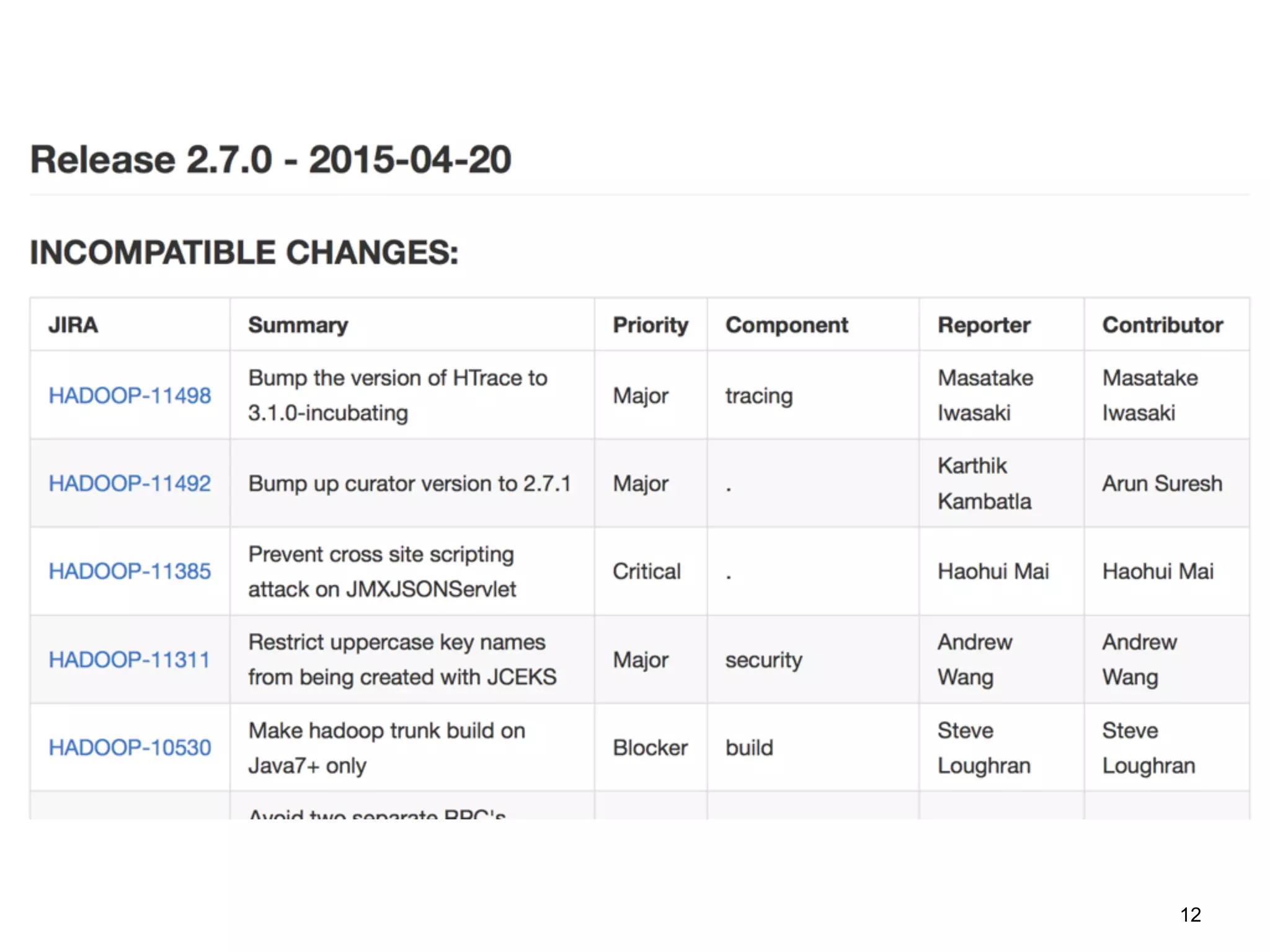Viewport: 1270px width, 952px height.
Task: Click the Summary column header
Action: (298, 325)
